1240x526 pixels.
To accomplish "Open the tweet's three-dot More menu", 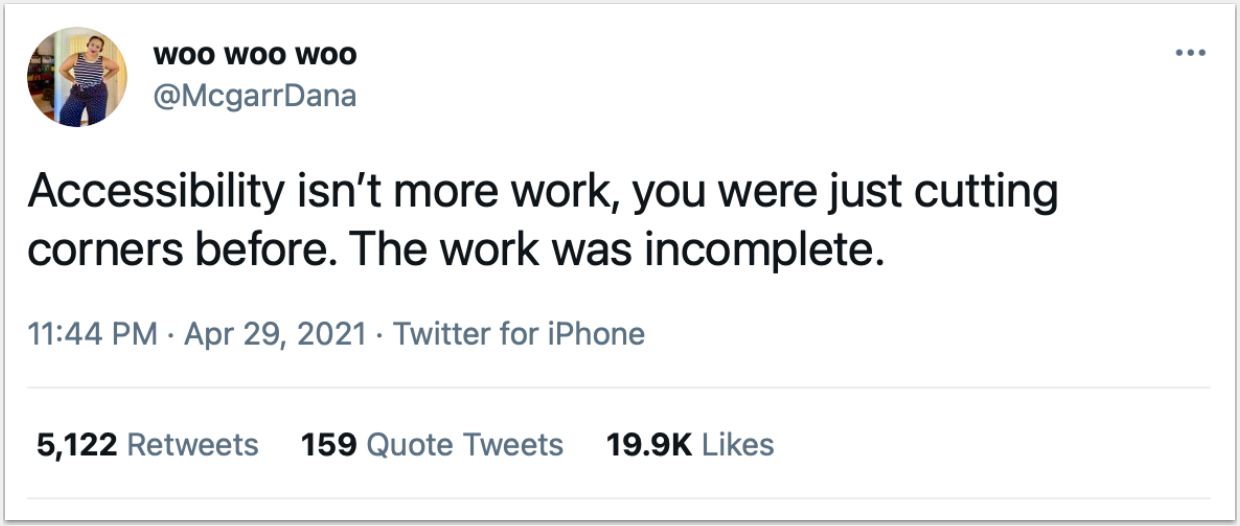I will [1190, 53].
